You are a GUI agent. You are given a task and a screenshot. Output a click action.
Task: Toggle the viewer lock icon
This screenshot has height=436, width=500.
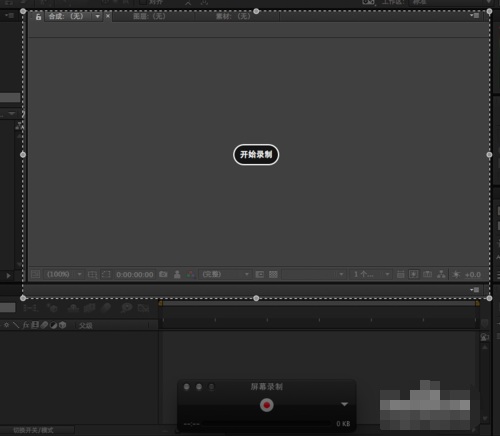tap(38, 17)
